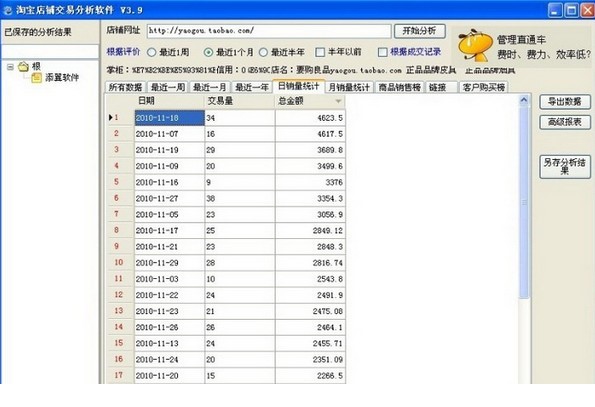Select the 添置软件 tree item
Image resolution: width=595 pixels, height=407 pixels.
coord(62,78)
